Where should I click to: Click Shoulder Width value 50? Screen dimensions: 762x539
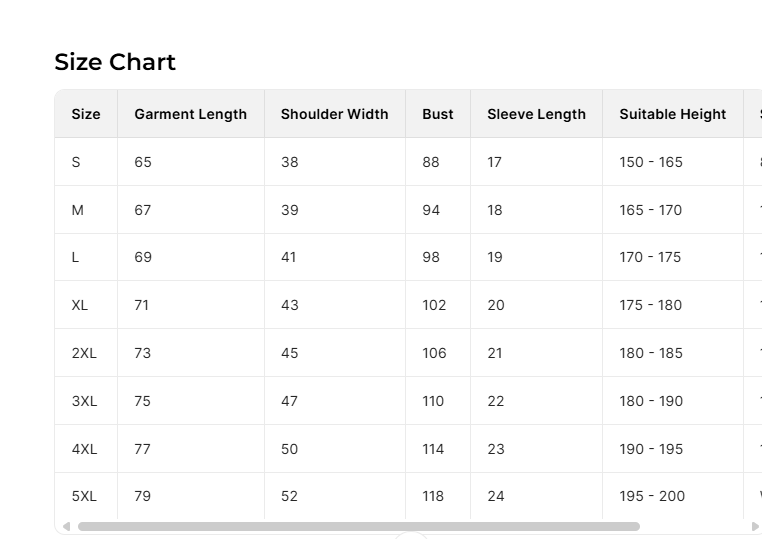tap(289, 449)
